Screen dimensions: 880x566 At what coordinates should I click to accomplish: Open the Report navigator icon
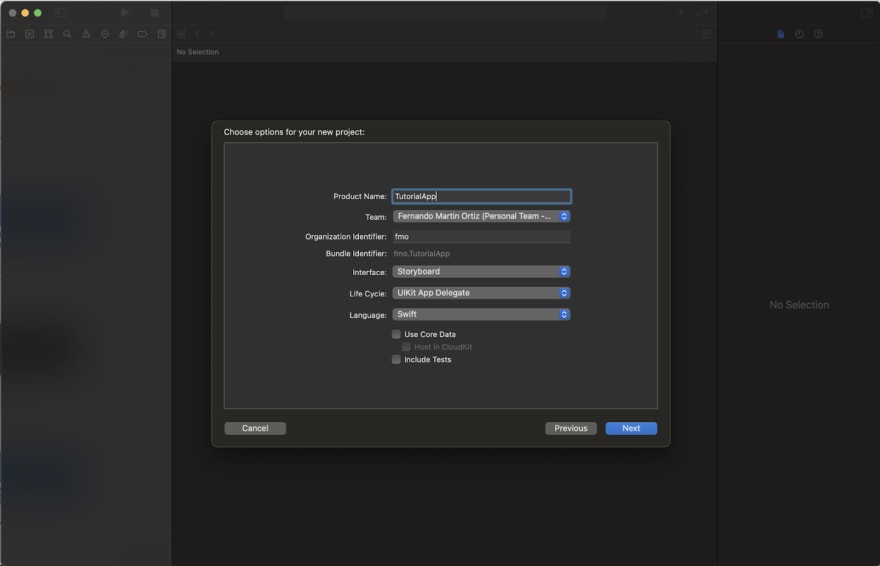coord(162,34)
